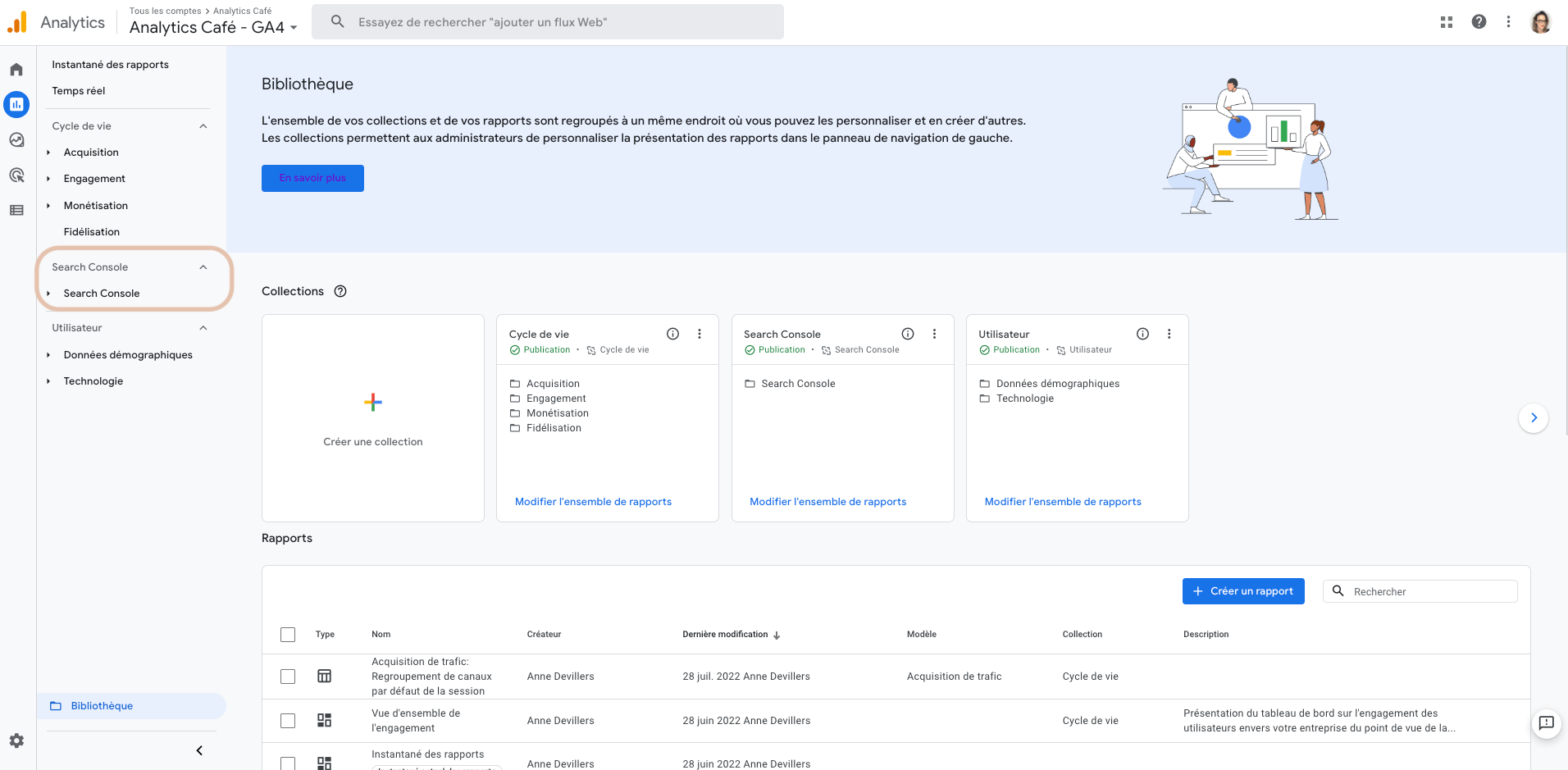Viewport: 1568px width, 770px height.
Task: Show info for Utilisateur collection
Action: point(1142,334)
